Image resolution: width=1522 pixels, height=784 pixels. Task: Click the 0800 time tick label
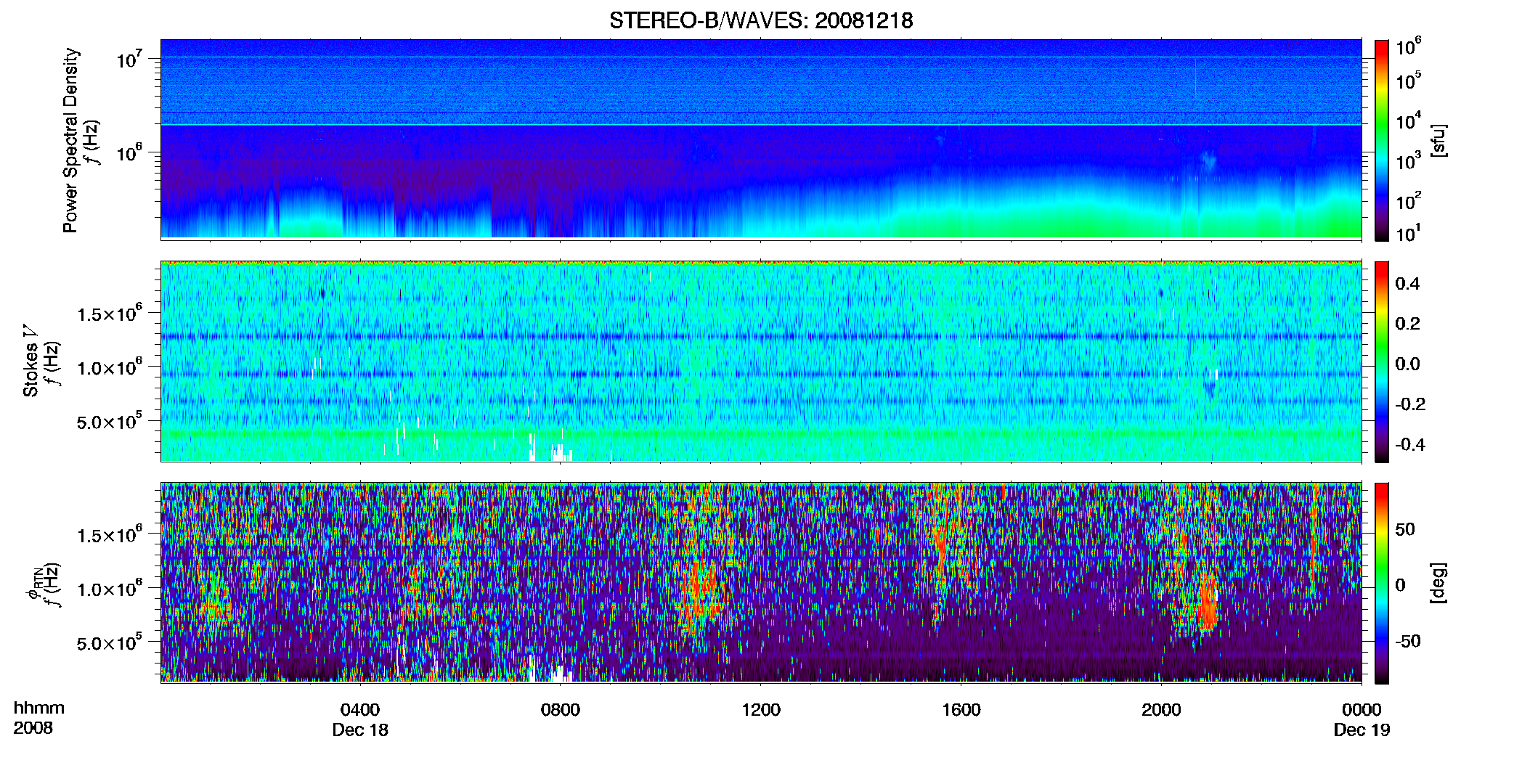561,709
